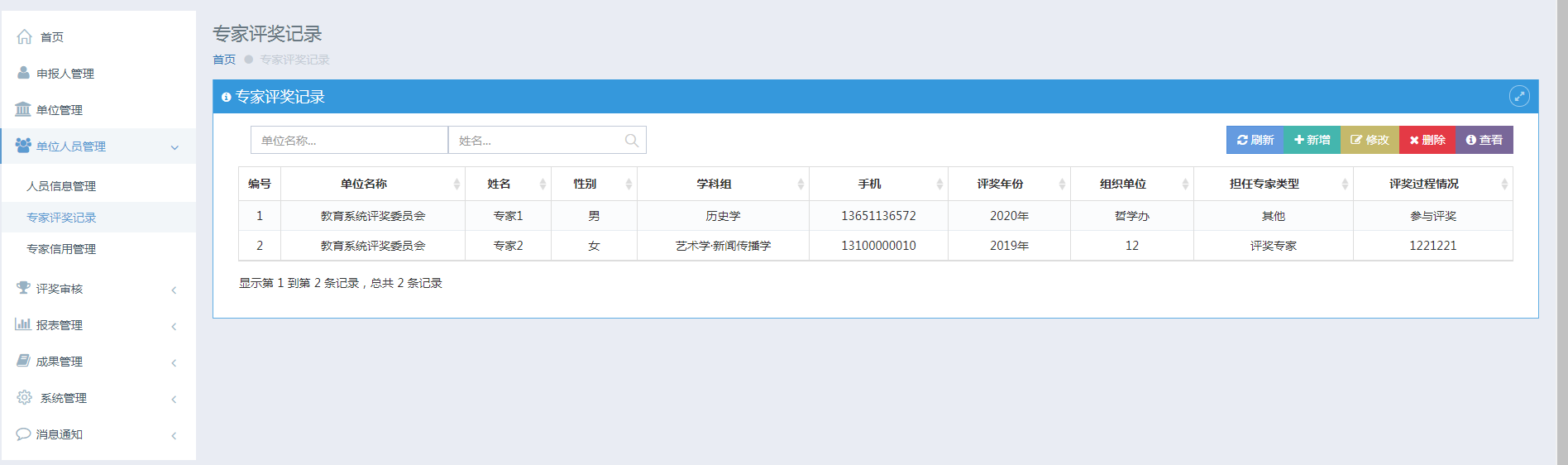Click the 编号 column header
The height and width of the screenshot is (465, 1568).
coord(260,184)
